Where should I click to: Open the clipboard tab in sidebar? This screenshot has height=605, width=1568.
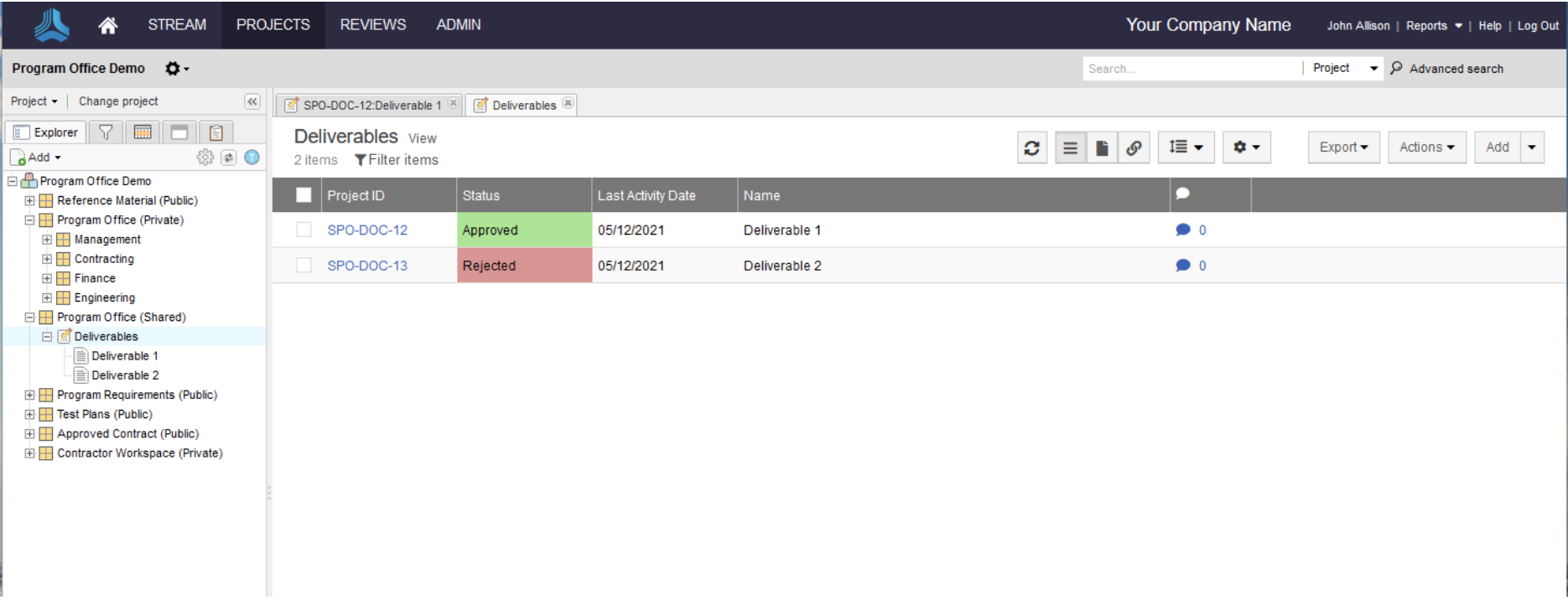[x=215, y=132]
